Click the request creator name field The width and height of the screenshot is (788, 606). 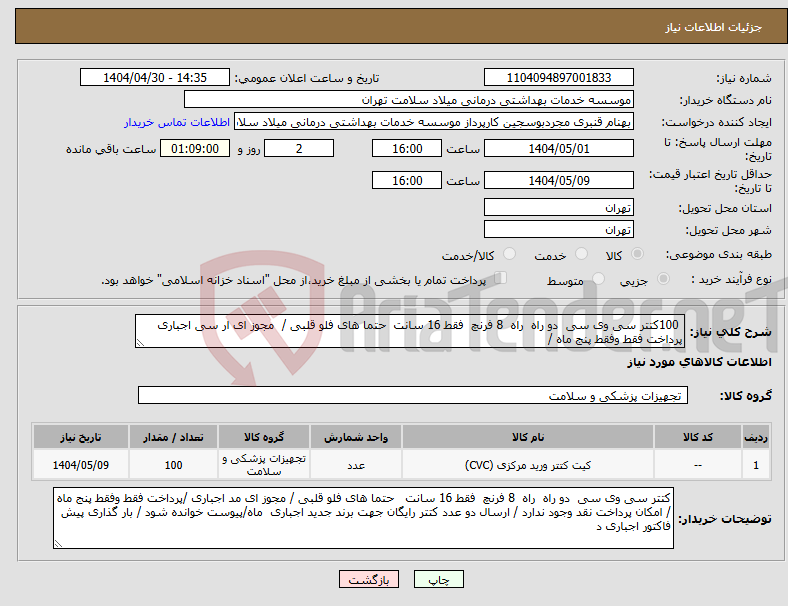434,122
